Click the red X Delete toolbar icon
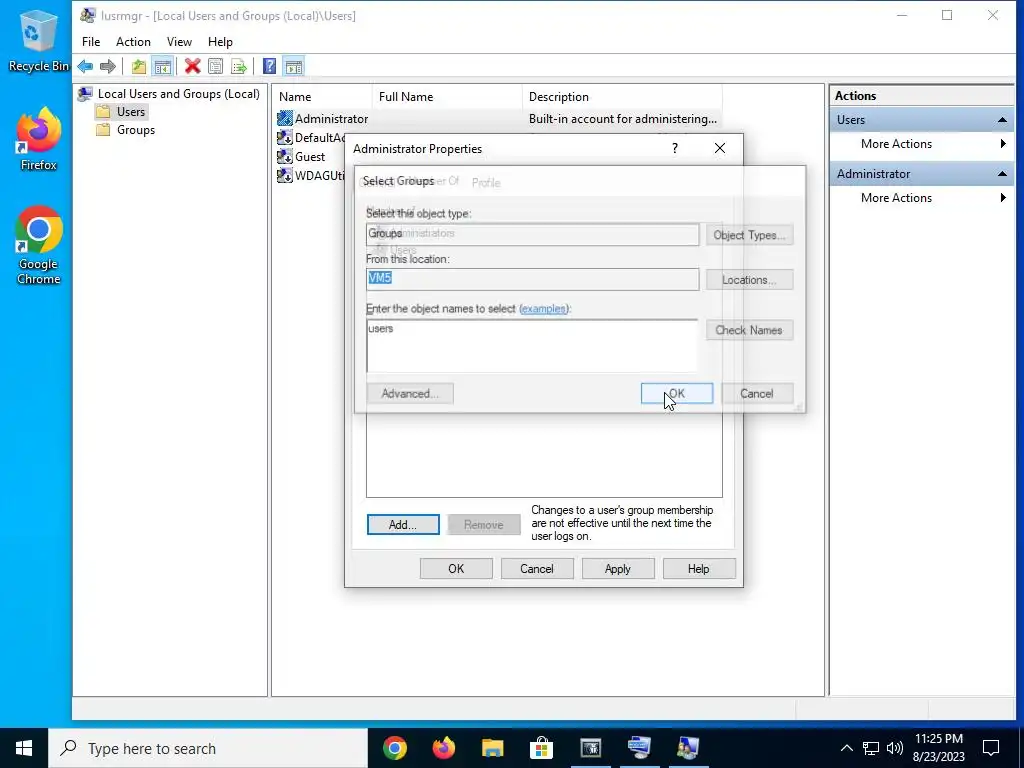Image resolution: width=1024 pixels, height=768 pixels. [192, 66]
